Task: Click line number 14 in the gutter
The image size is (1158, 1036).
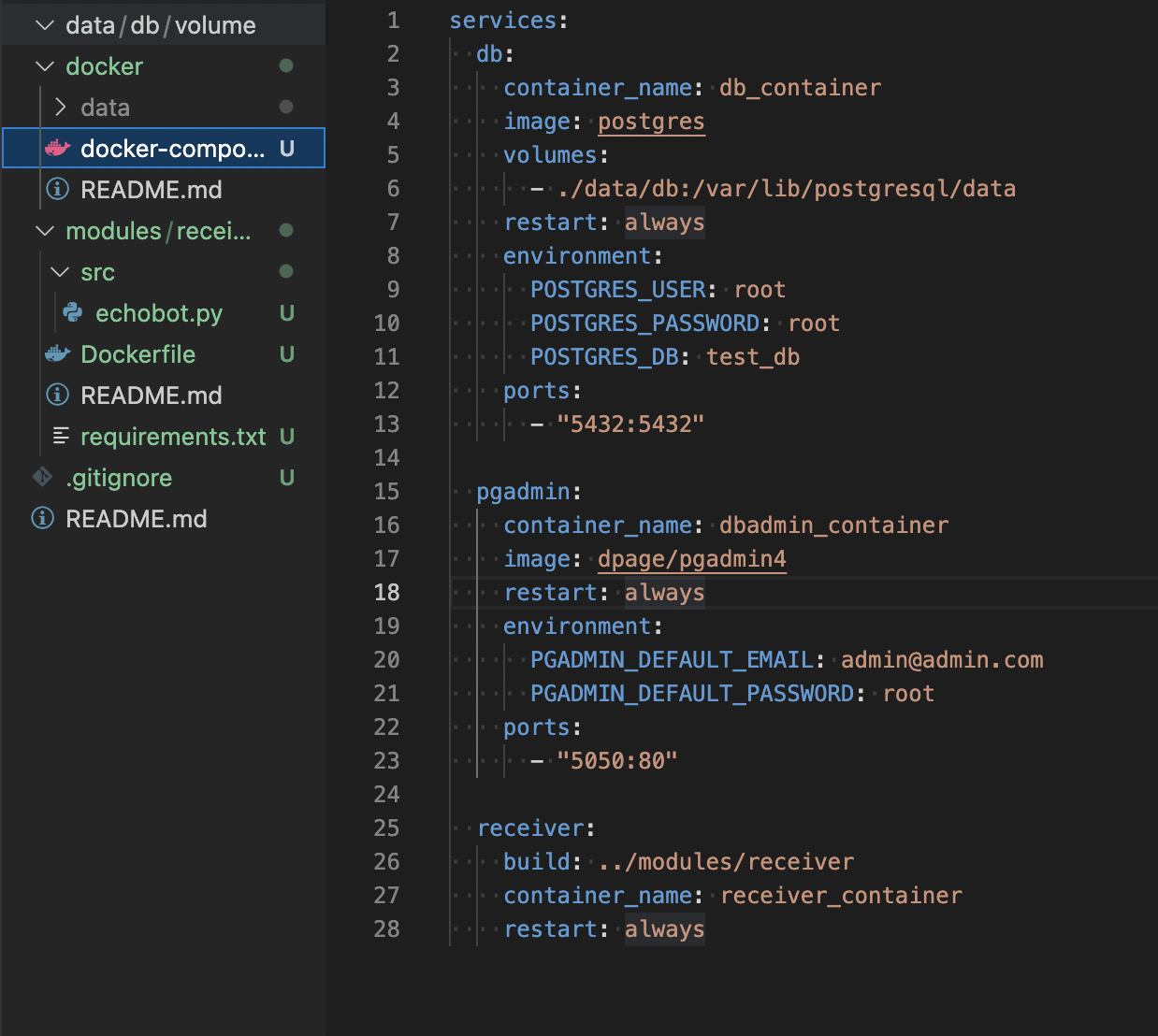Action: [386, 458]
